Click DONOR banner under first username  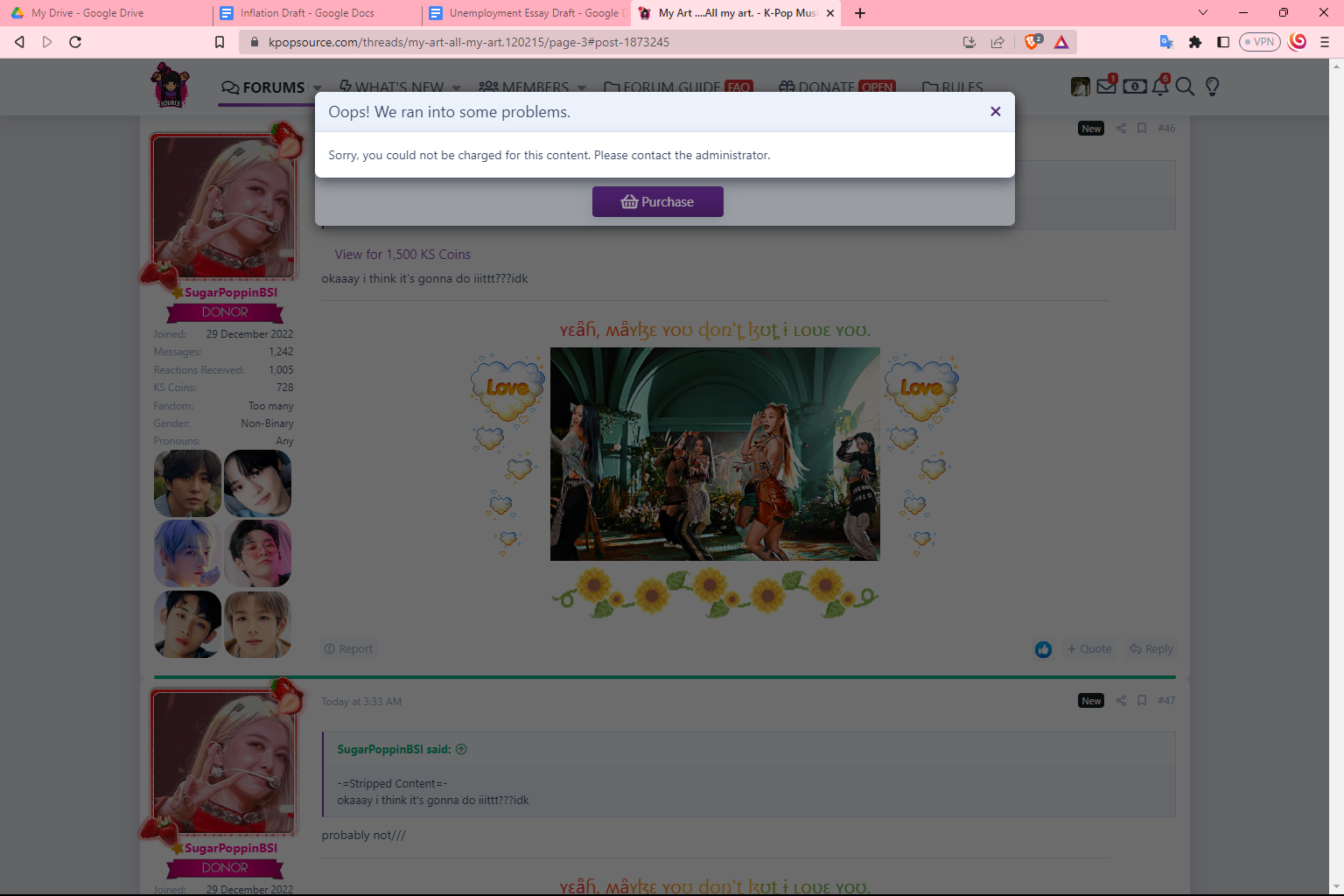click(225, 312)
